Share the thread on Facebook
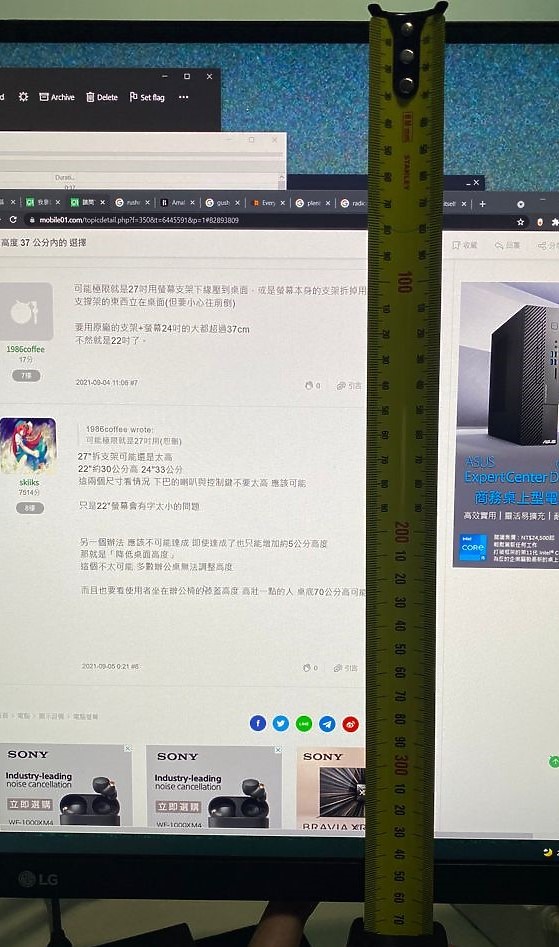This screenshot has width=559, height=947. (x=258, y=722)
